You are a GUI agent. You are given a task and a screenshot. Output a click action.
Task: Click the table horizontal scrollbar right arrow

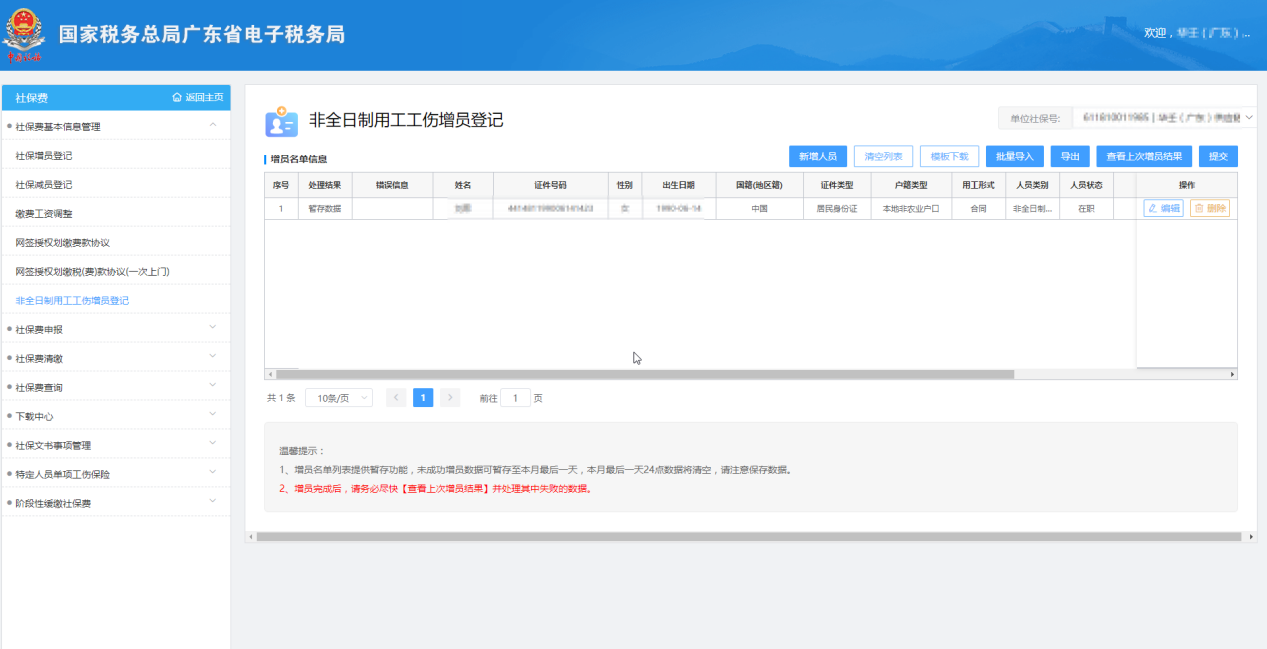(x=1232, y=374)
